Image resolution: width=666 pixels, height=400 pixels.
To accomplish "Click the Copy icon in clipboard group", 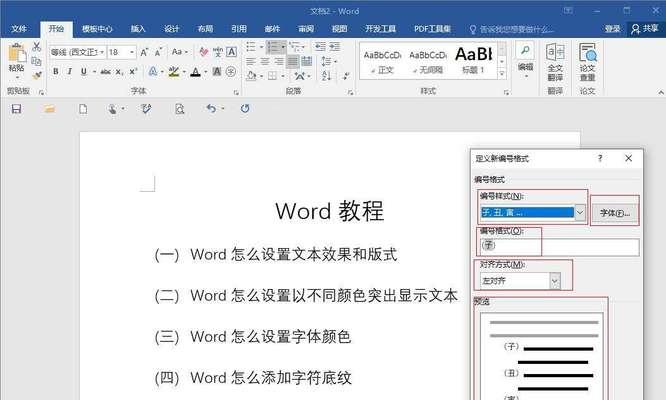I will 37,61.
